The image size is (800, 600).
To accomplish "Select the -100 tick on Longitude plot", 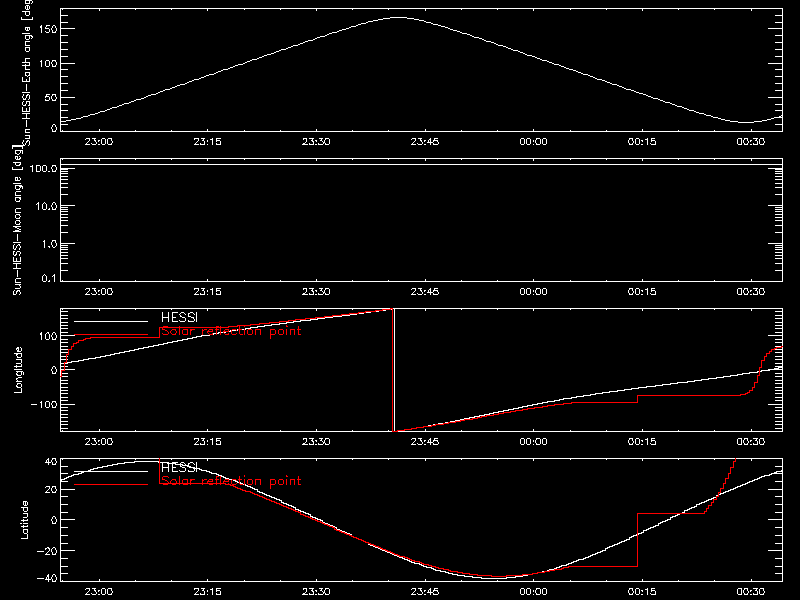I will [x=44, y=404].
